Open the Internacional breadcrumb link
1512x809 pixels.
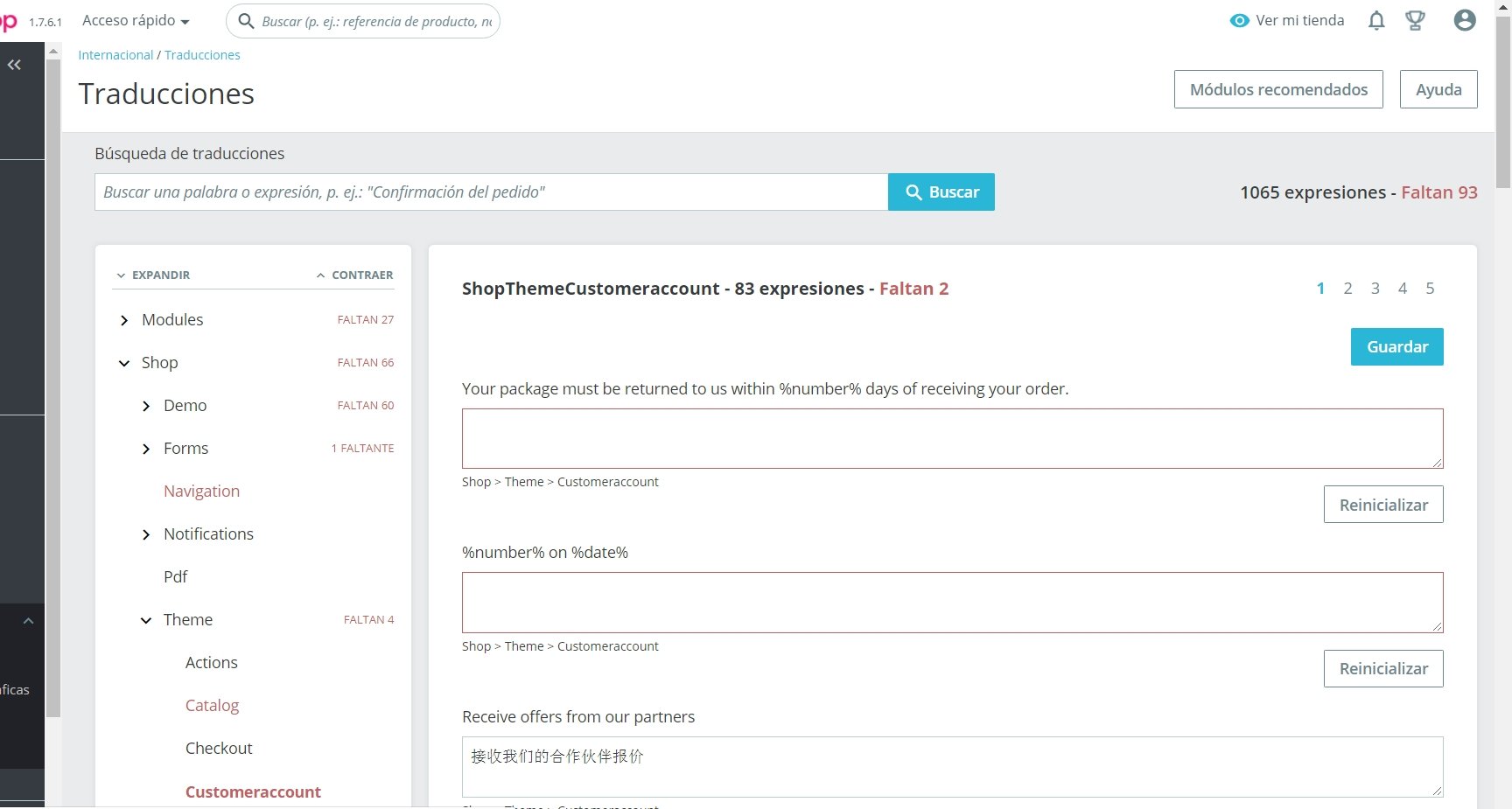tap(115, 55)
